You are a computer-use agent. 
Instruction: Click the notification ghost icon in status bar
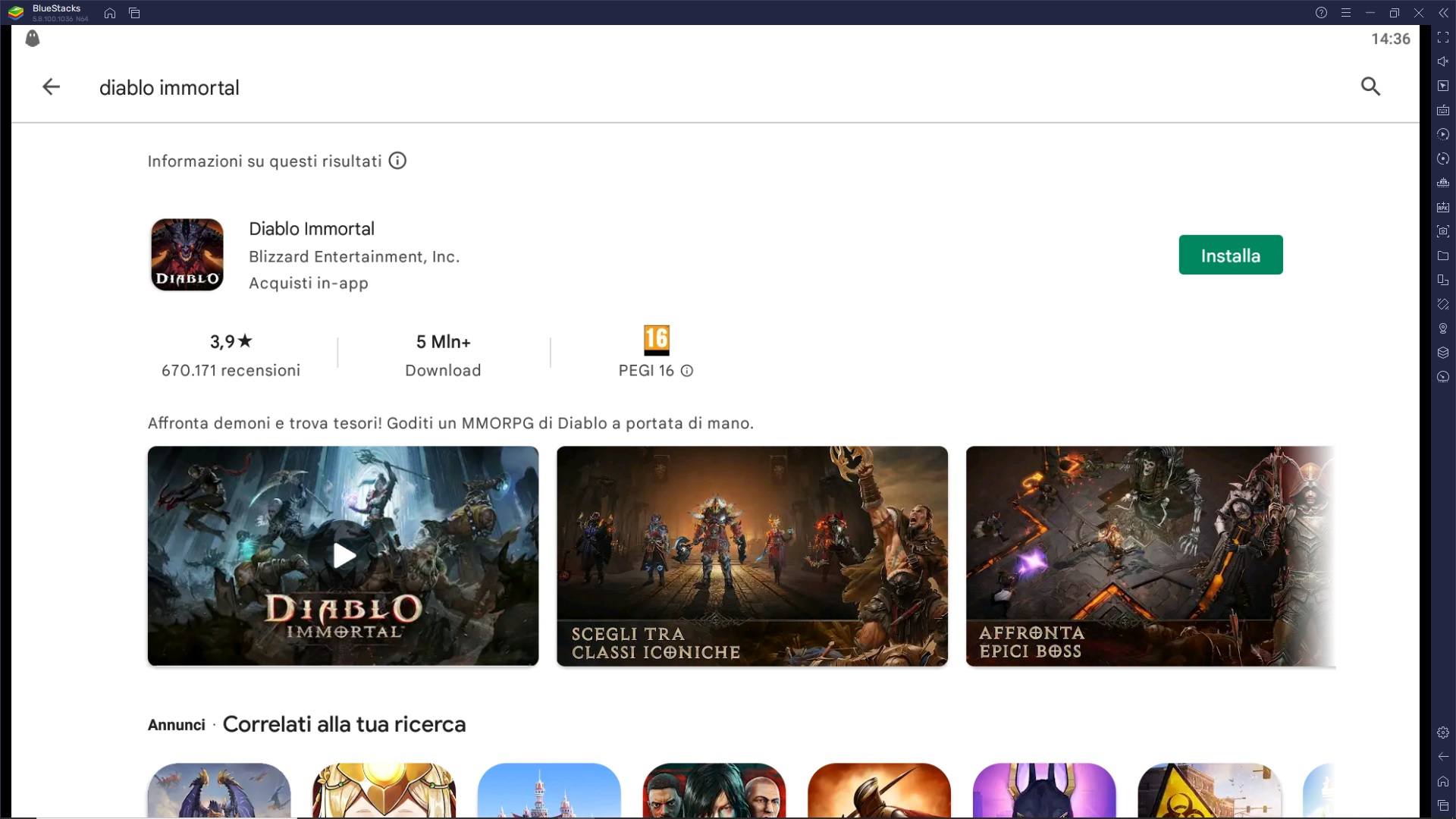coord(33,39)
